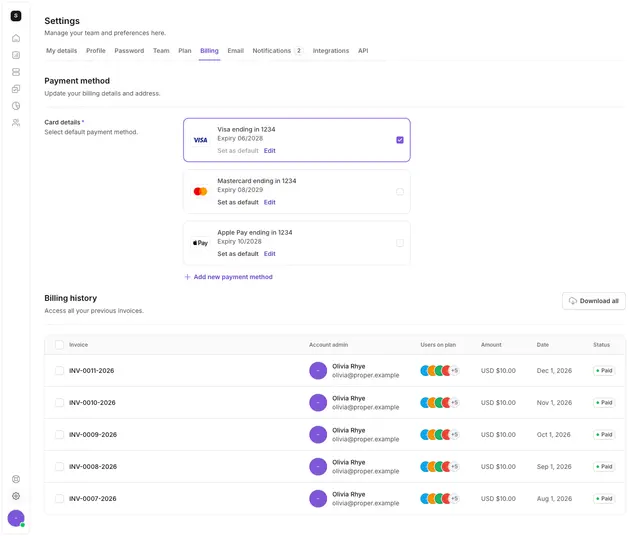Click the user avatars in INV-0008-2026 row
The image size is (640, 536).
click(x=440, y=467)
